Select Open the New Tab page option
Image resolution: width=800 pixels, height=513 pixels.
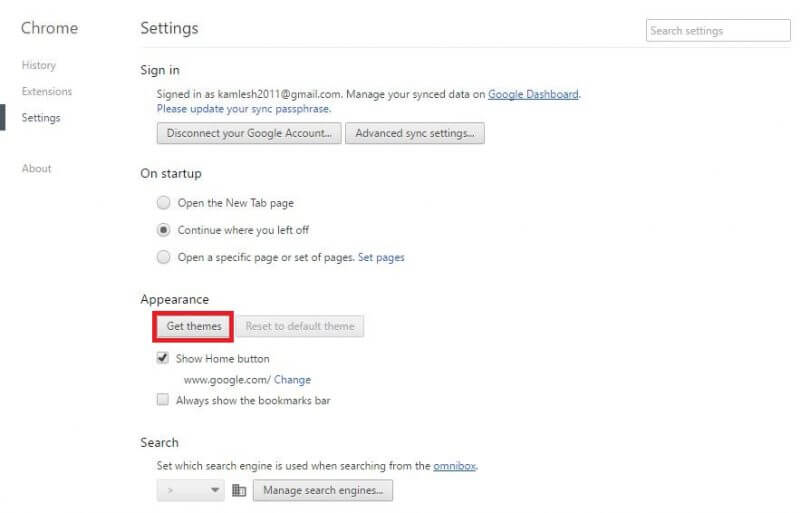click(x=163, y=203)
